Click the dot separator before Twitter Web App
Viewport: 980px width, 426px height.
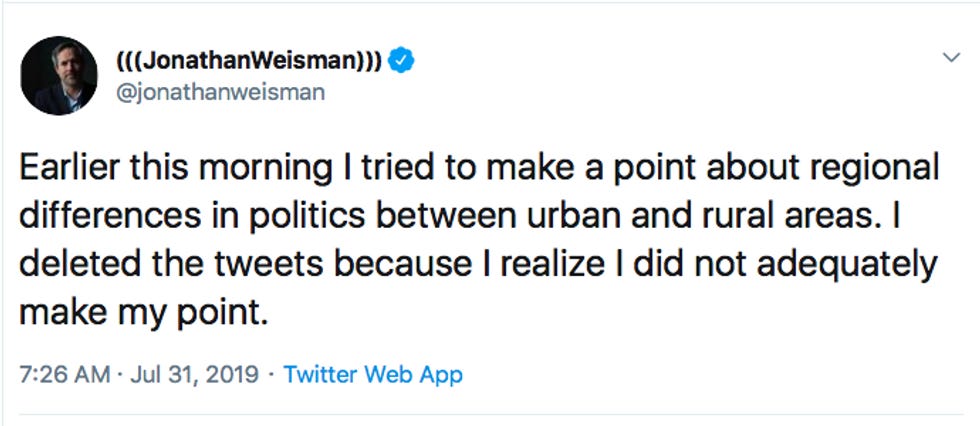point(273,375)
